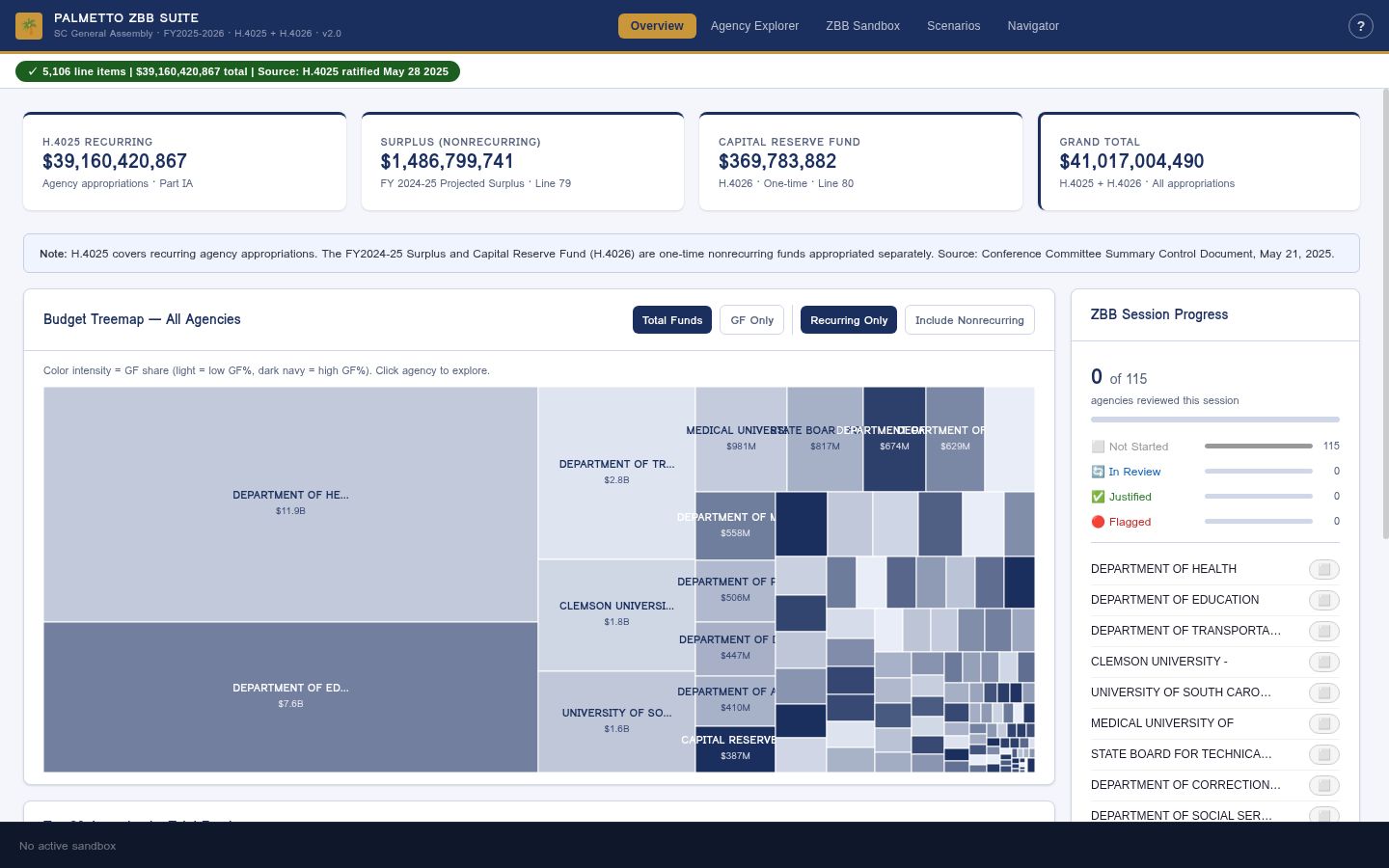Screen dimensions: 1389x868
Task: Click the Capital Reserve Fund summary card
Action: (860, 161)
